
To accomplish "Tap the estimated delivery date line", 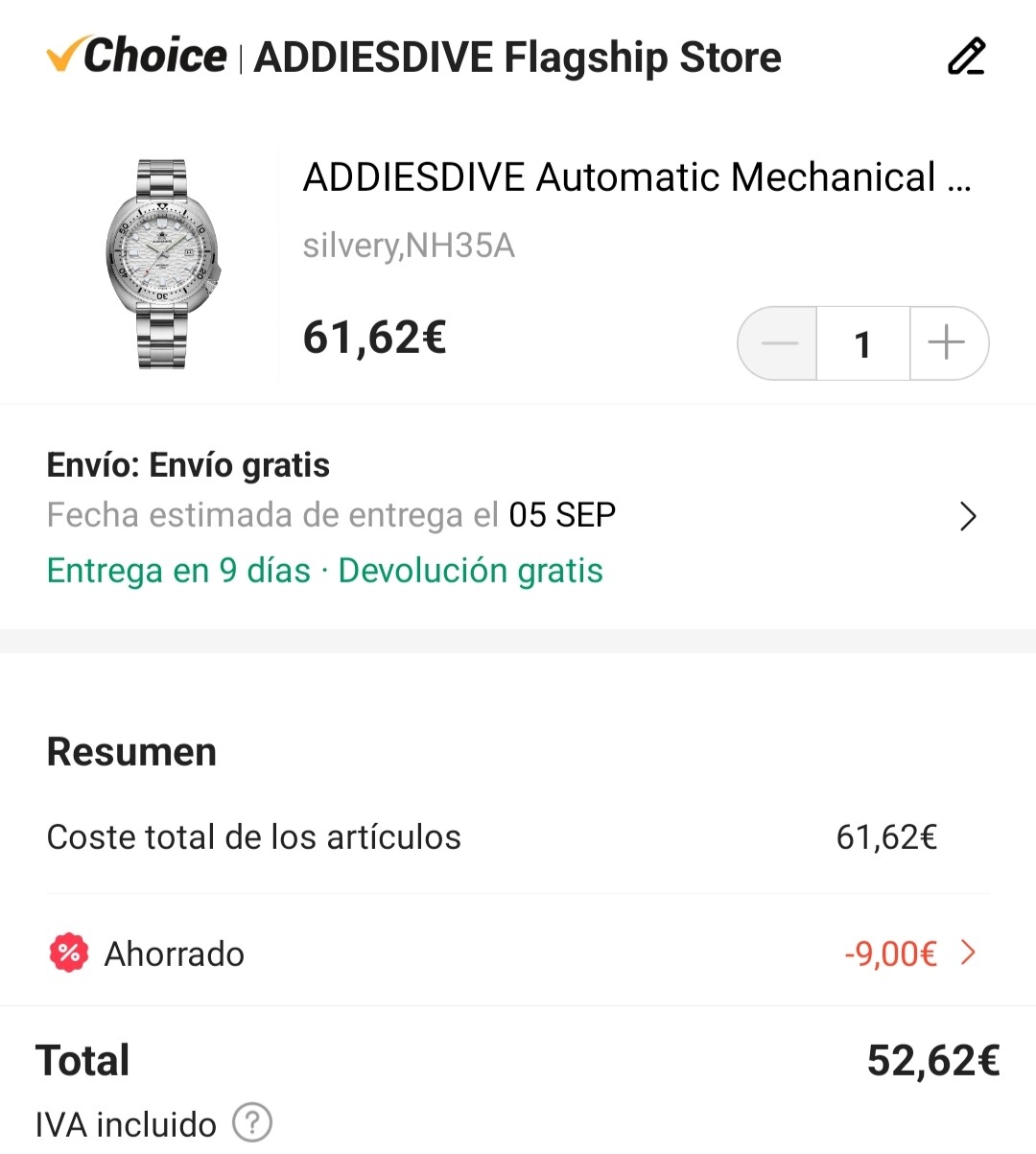I will (x=331, y=515).
